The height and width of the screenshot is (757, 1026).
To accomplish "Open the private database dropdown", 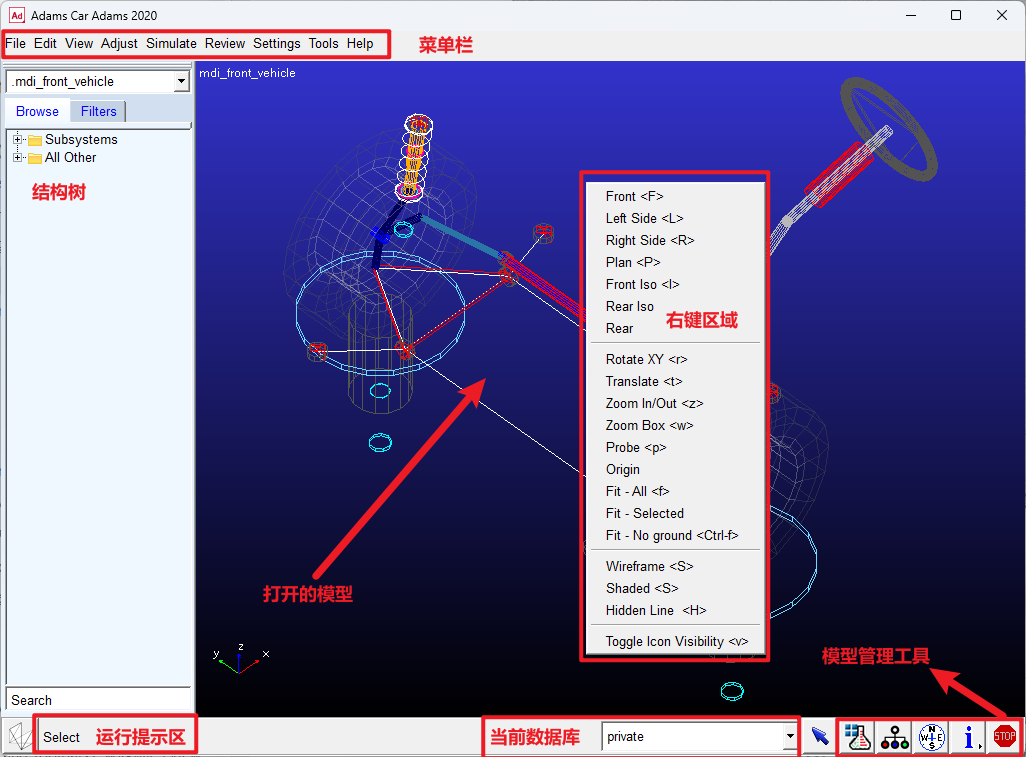I will 790,737.
